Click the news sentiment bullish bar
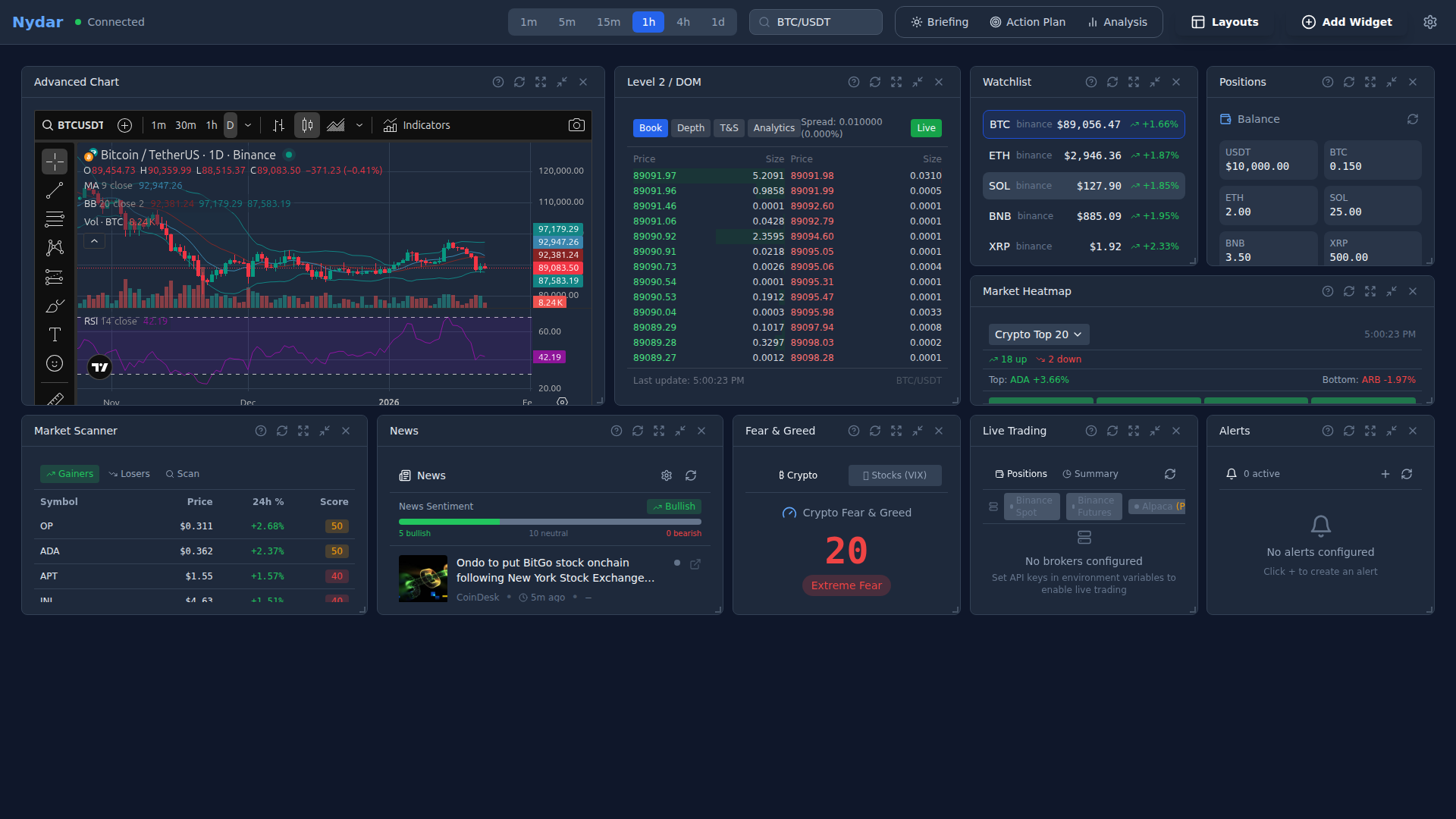Image resolution: width=1456 pixels, height=819 pixels. click(x=450, y=522)
